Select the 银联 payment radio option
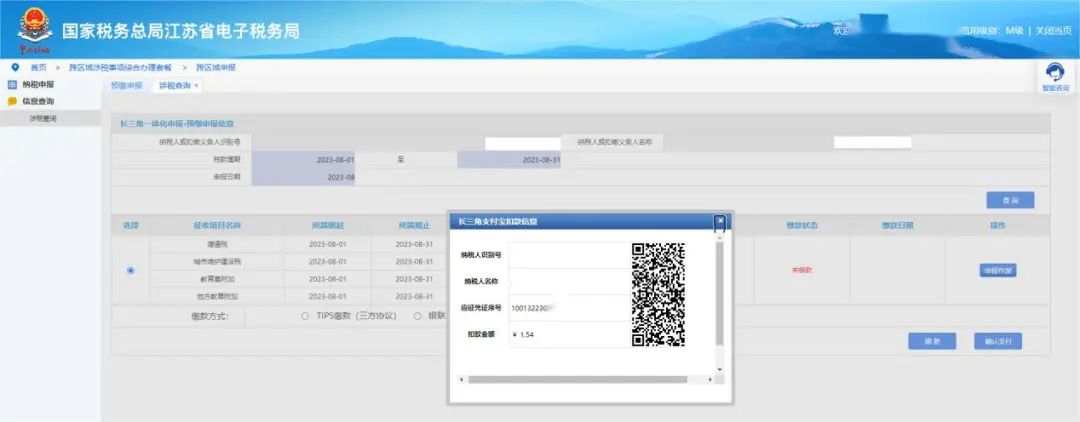 (x=417, y=316)
